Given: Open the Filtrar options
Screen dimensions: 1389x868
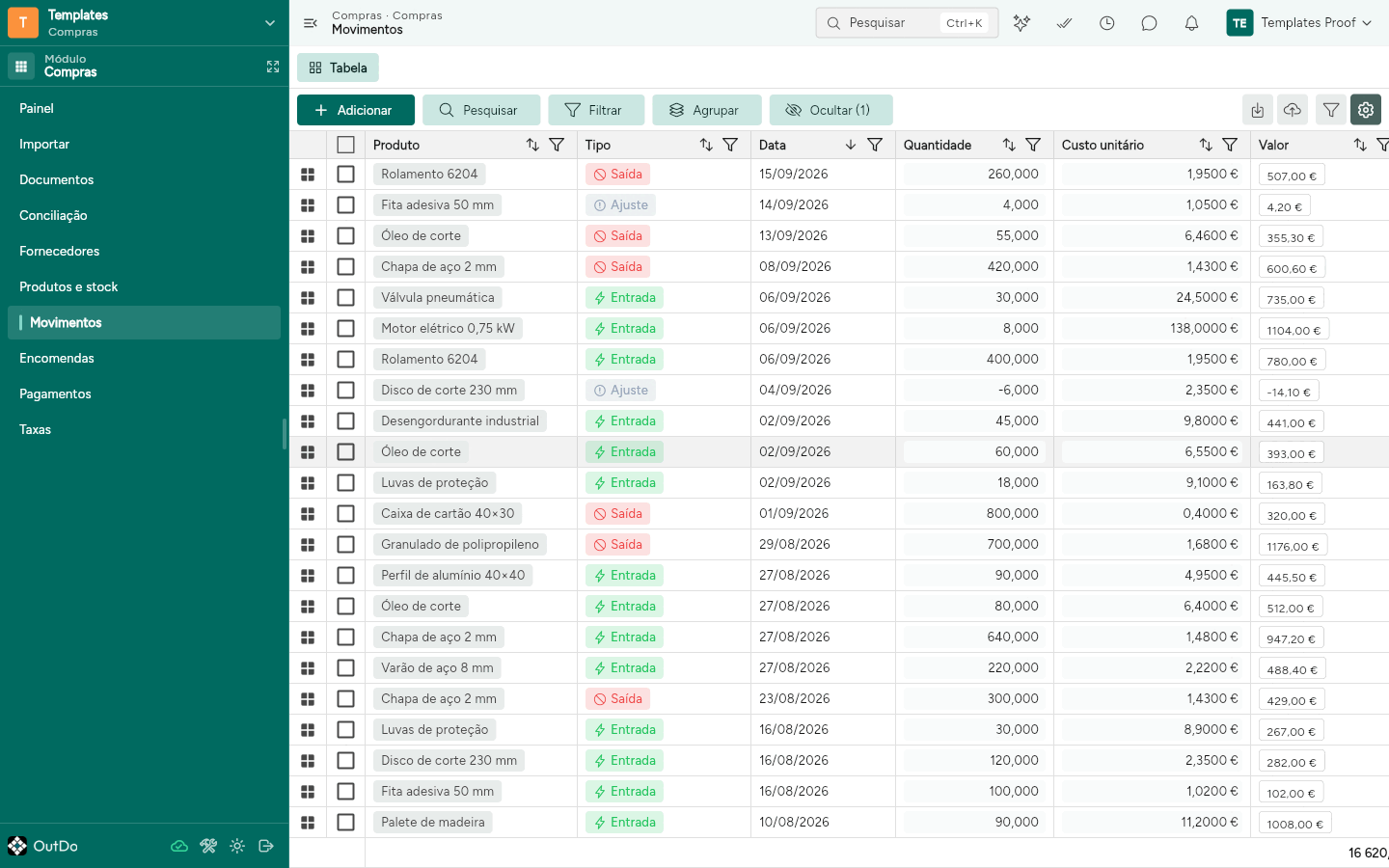Looking at the screenshot, I should pyautogui.click(x=595, y=110).
